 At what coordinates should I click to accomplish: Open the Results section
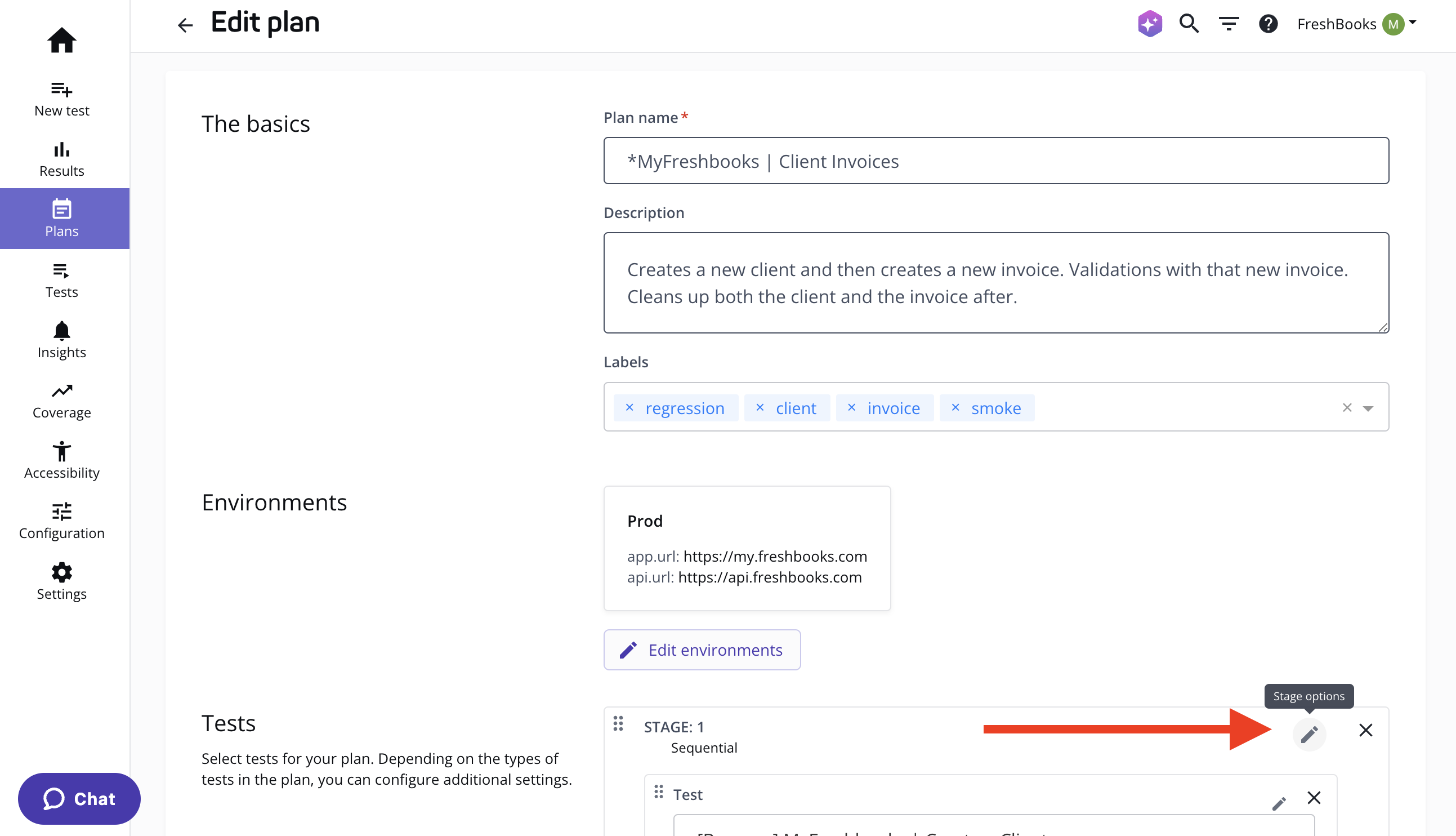click(61, 159)
